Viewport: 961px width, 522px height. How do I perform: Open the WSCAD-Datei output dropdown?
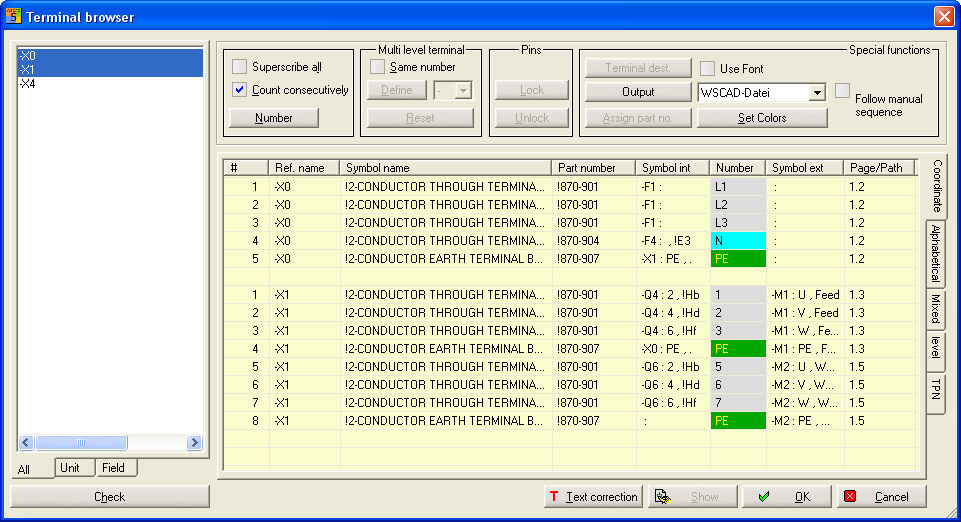[816, 93]
